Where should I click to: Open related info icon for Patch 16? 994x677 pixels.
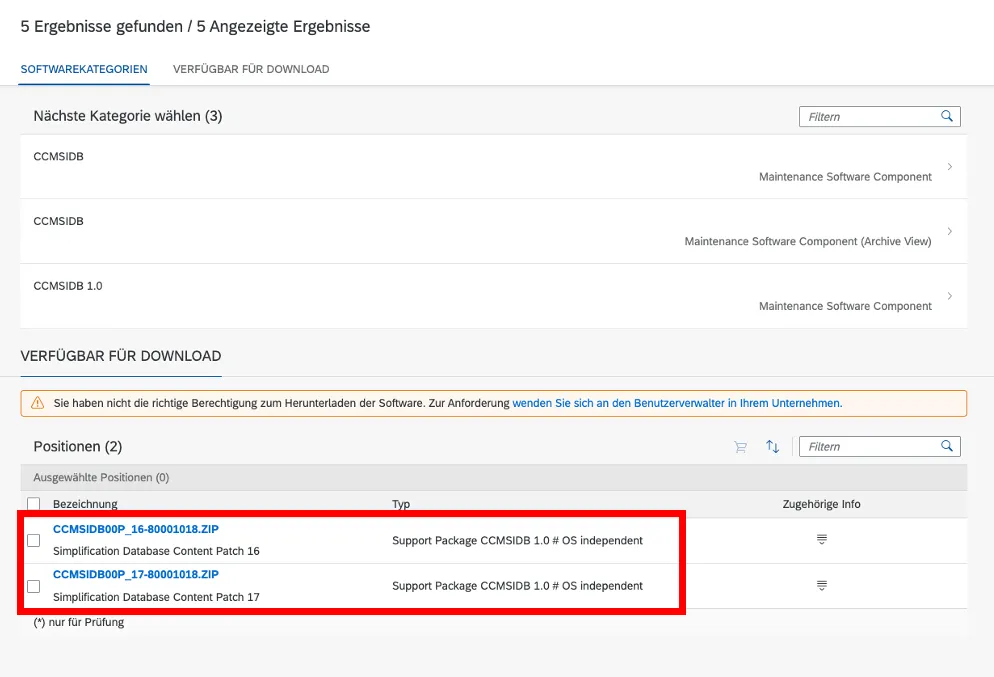tap(822, 540)
